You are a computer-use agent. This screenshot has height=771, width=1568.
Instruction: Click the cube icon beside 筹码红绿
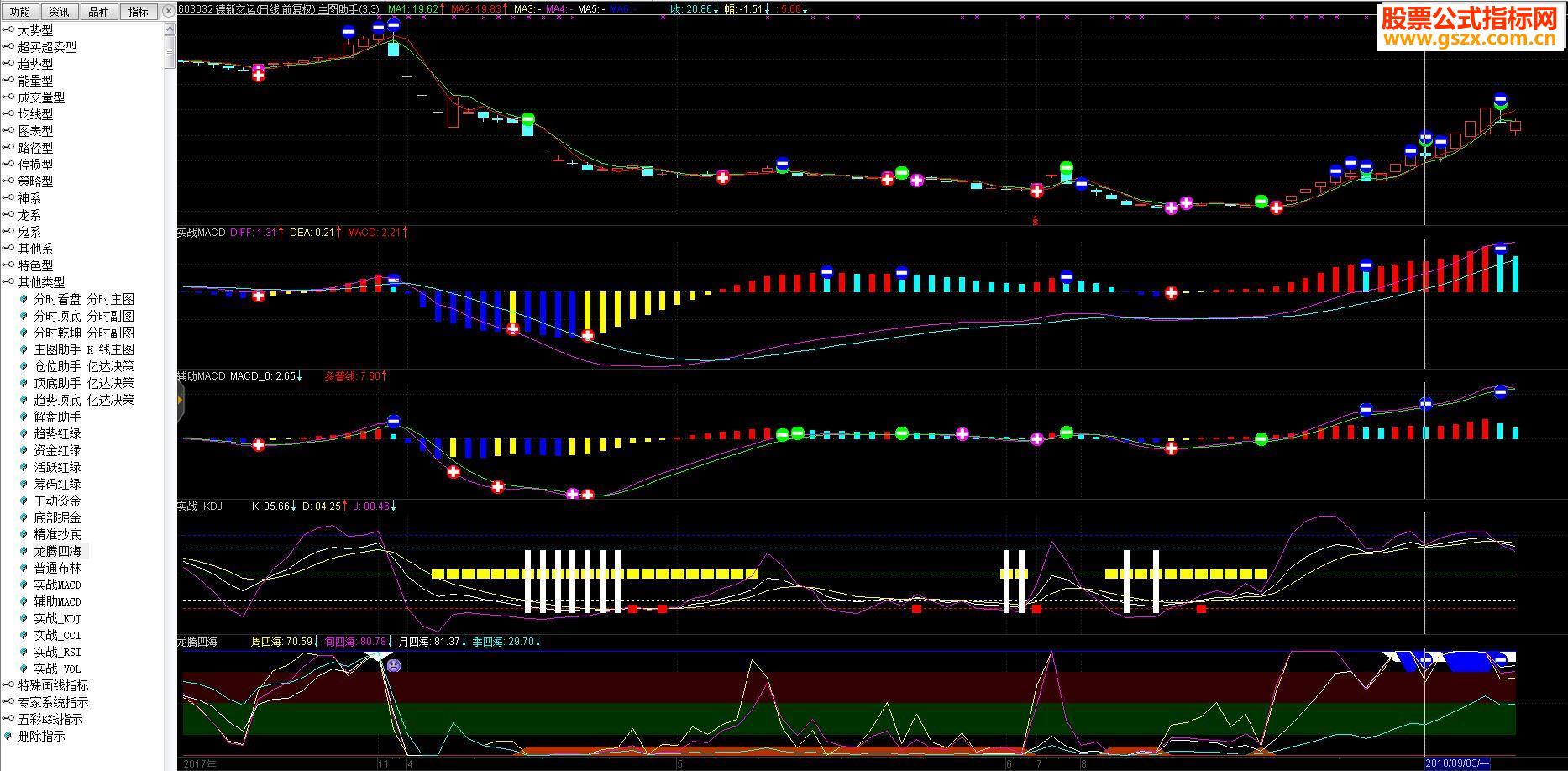click(24, 484)
